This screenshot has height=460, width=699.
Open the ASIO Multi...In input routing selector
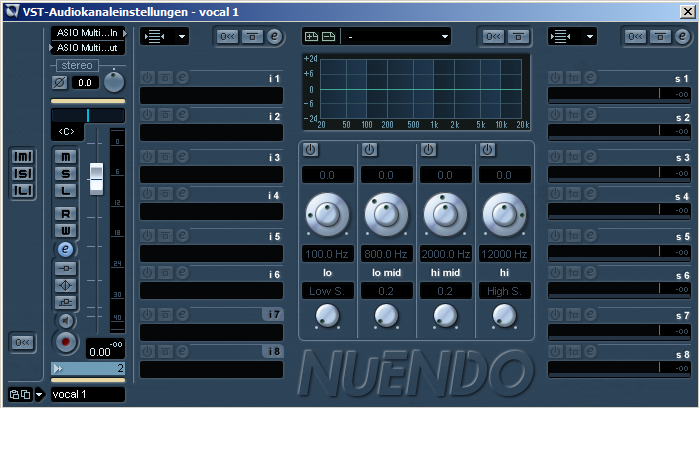coord(88,33)
